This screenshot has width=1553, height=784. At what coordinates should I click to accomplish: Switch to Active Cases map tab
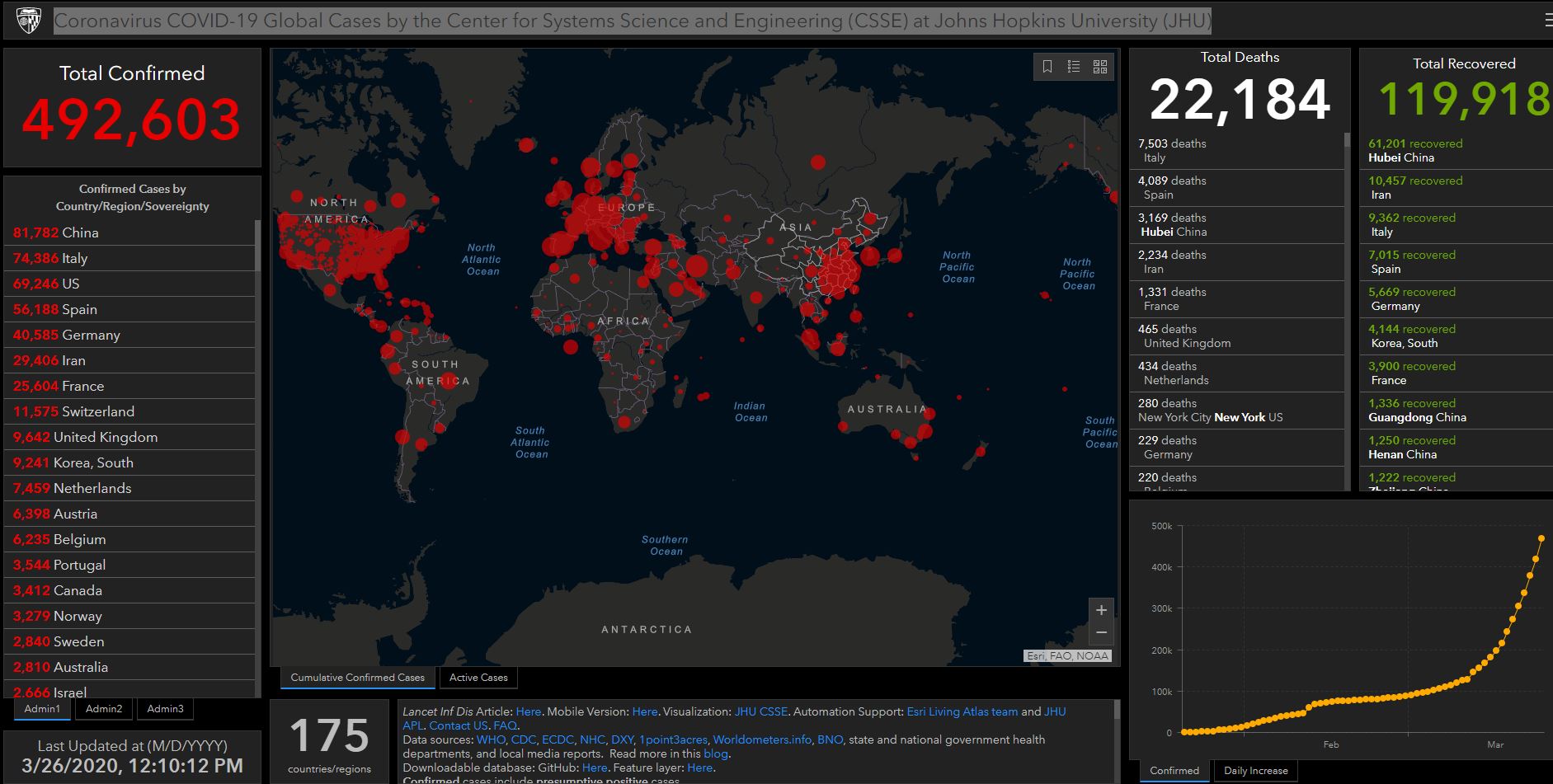(478, 678)
